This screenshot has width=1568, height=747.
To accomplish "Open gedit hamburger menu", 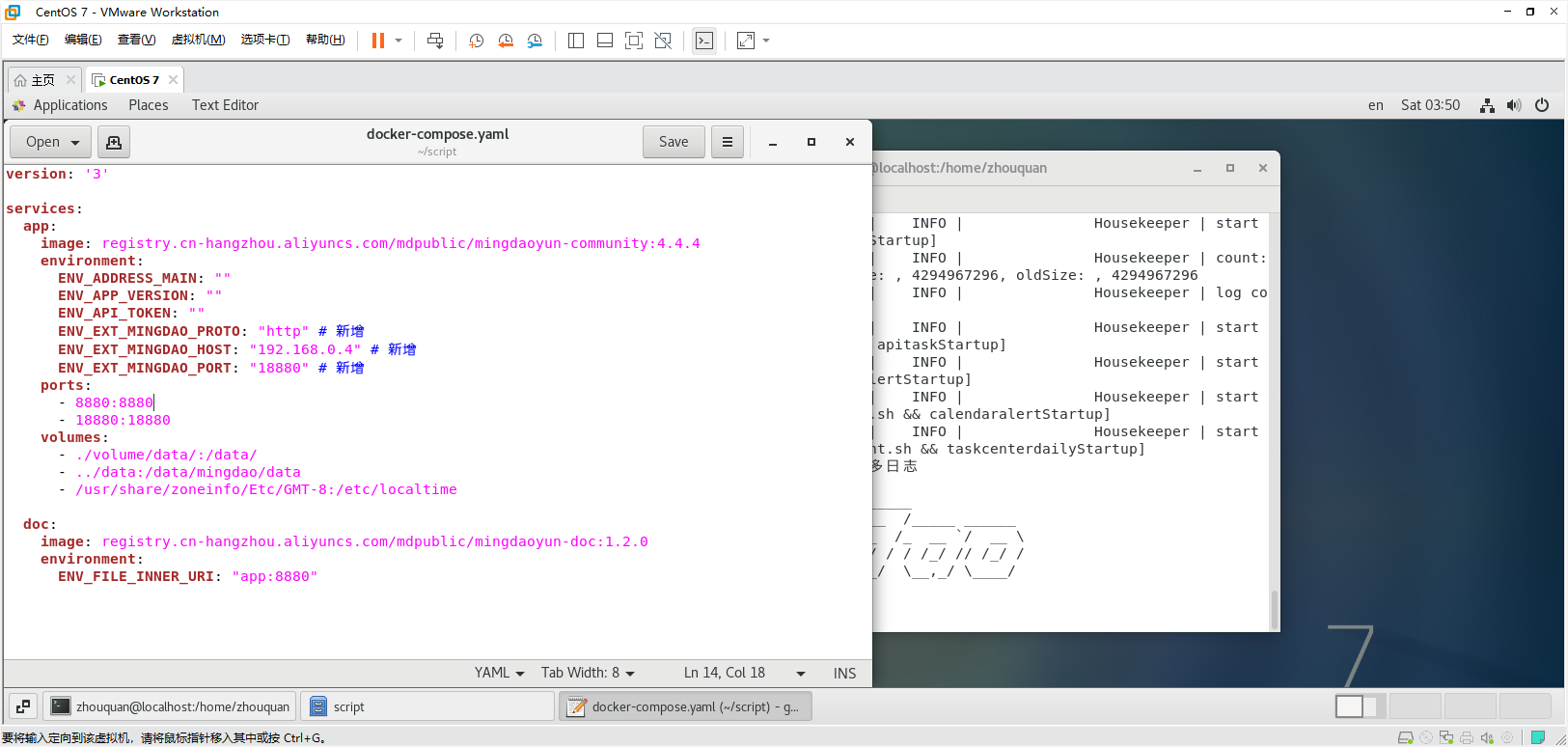I will click(728, 142).
